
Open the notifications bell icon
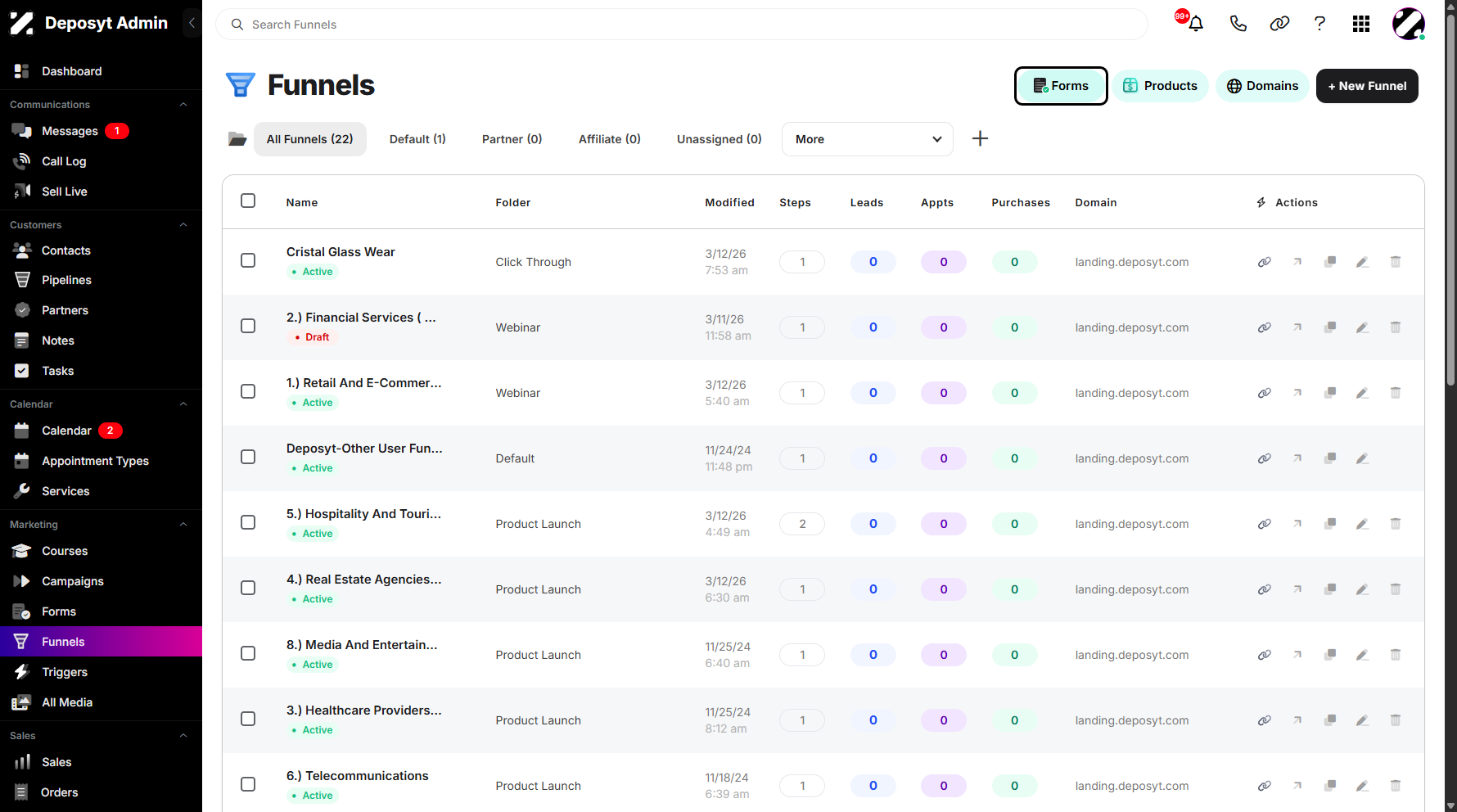pos(1195,24)
